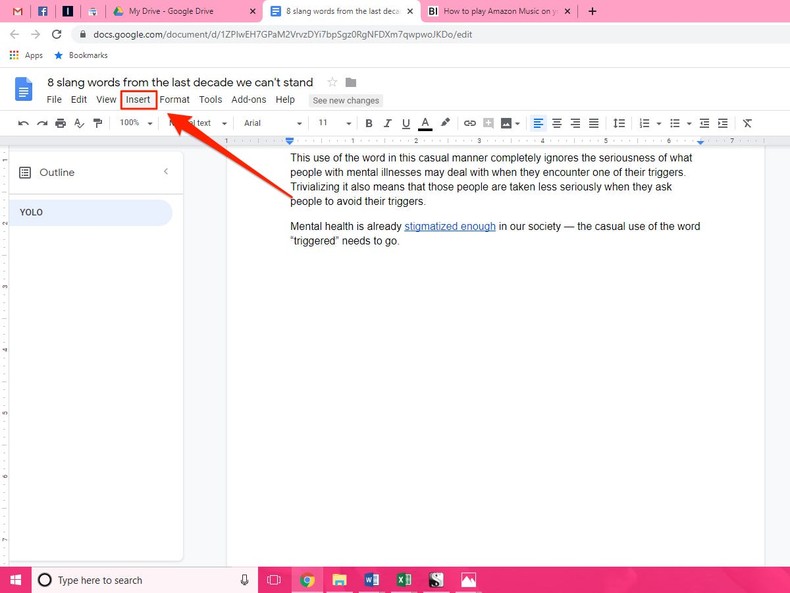
Task: Click the Undo icon in toolbar
Action: (23, 123)
